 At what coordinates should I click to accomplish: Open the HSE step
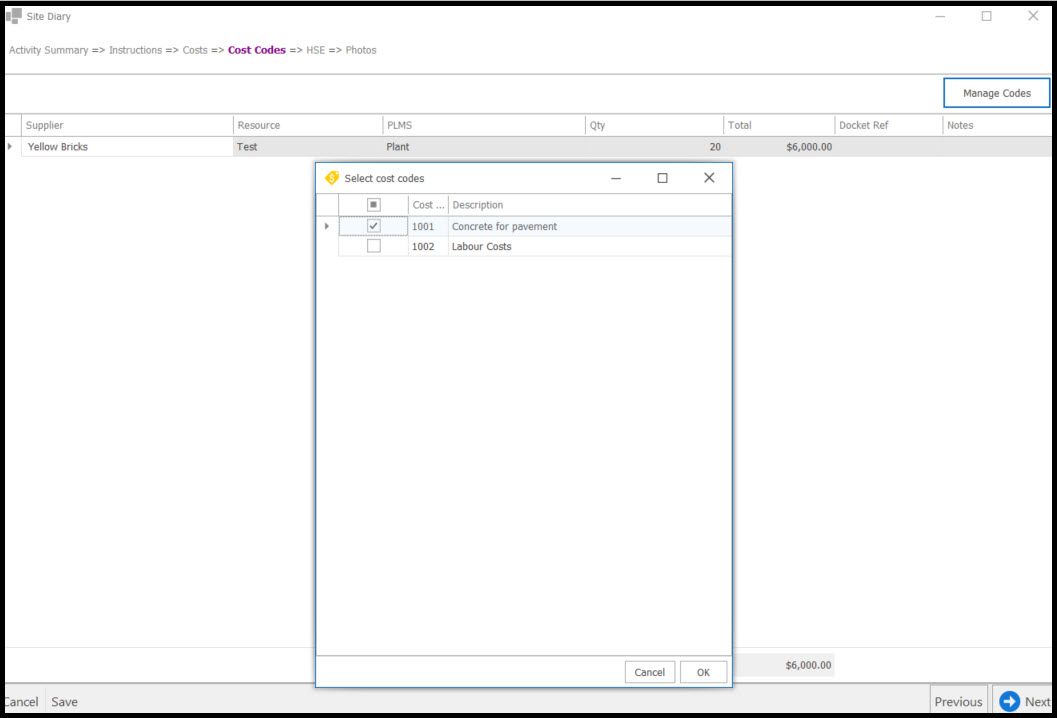tap(315, 50)
